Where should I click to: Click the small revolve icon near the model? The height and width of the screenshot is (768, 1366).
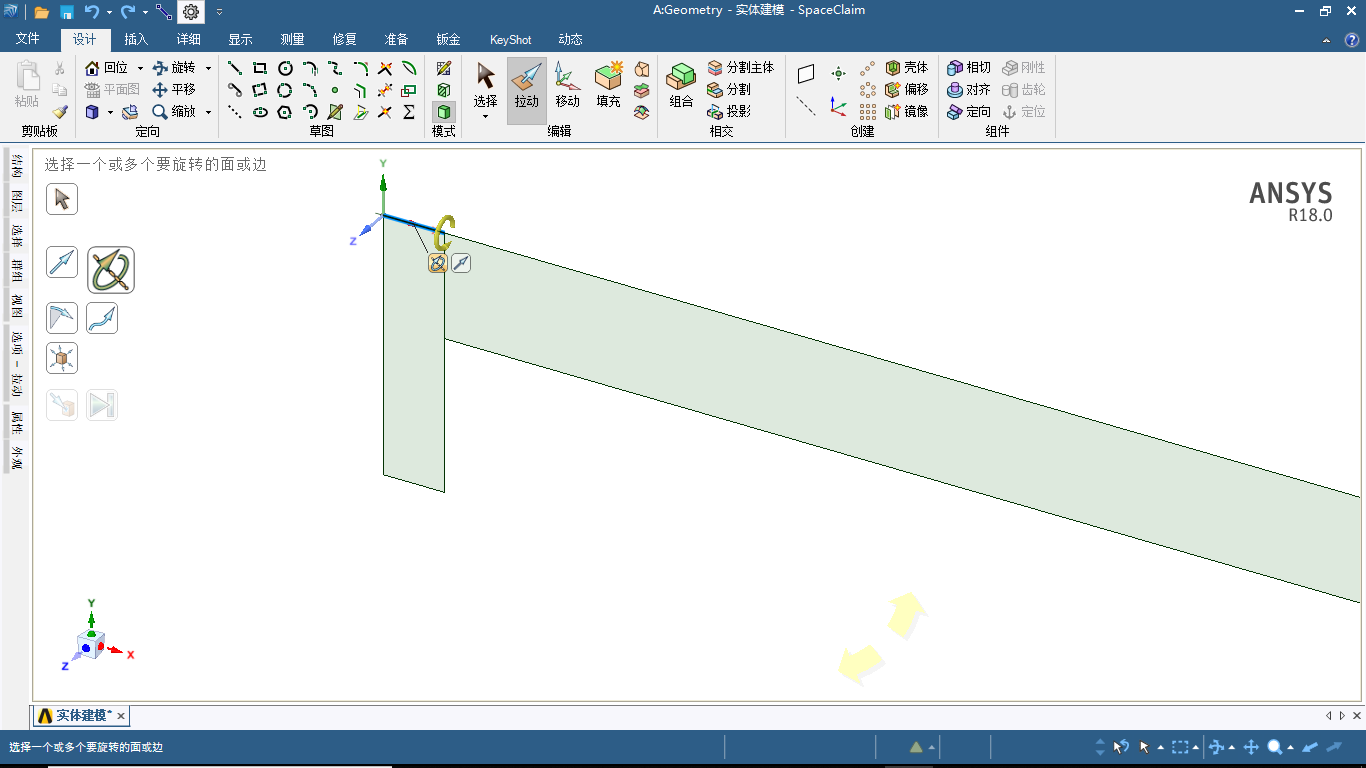(x=437, y=263)
